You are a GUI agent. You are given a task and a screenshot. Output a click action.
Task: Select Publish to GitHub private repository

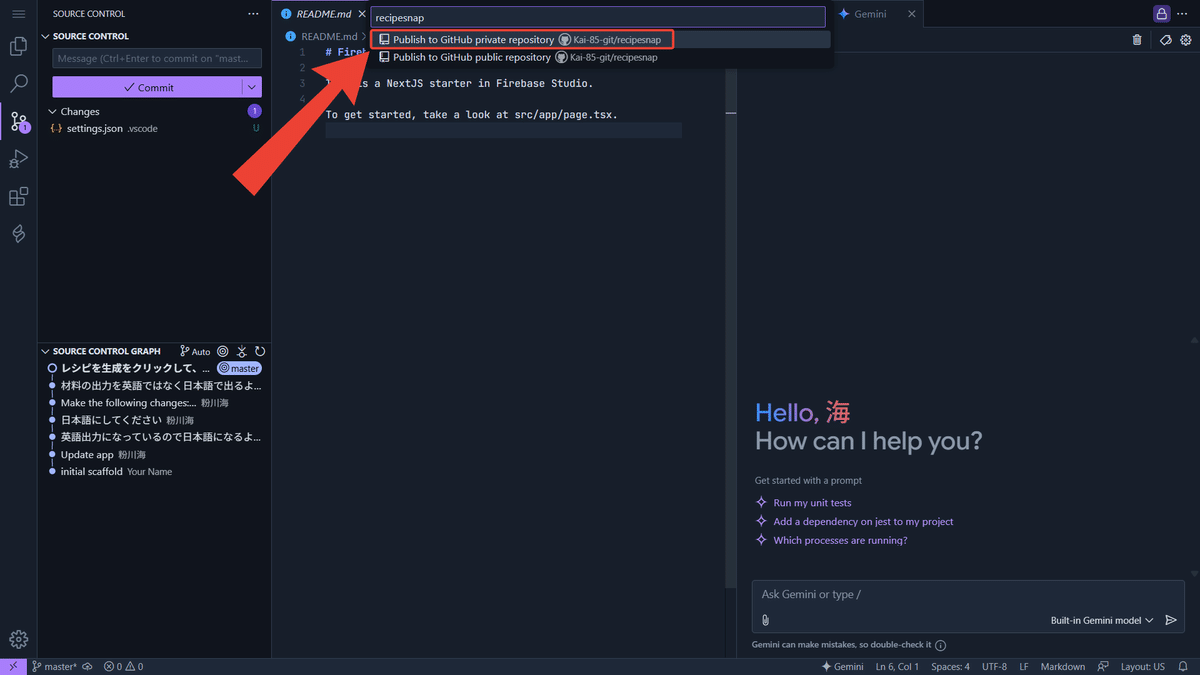pyautogui.click(x=600, y=40)
